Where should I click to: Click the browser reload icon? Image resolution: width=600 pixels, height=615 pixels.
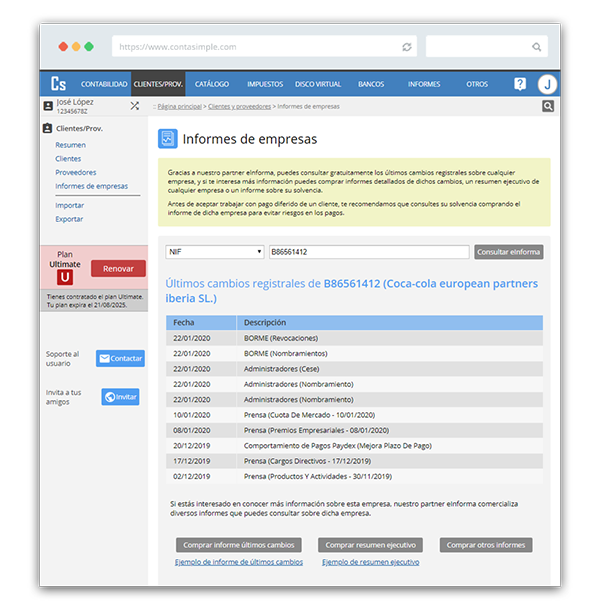(x=407, y=47)
